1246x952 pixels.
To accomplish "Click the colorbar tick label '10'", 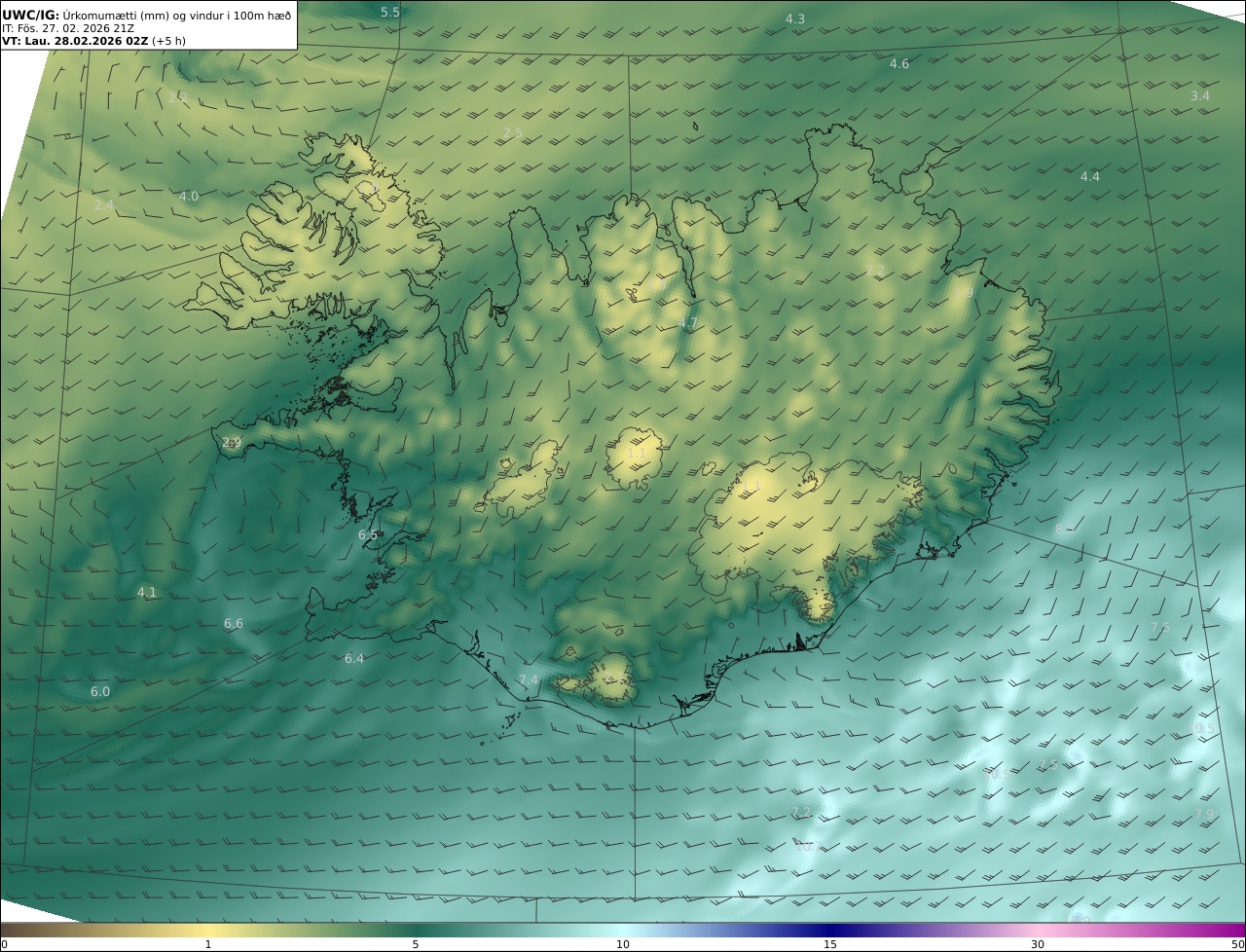I will click(x=623, y=944).
